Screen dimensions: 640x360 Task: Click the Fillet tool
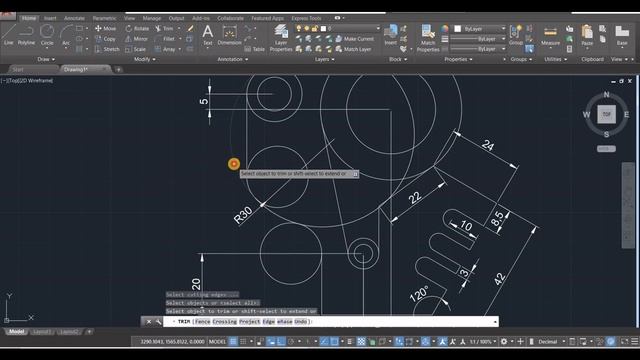click(165, 39)
